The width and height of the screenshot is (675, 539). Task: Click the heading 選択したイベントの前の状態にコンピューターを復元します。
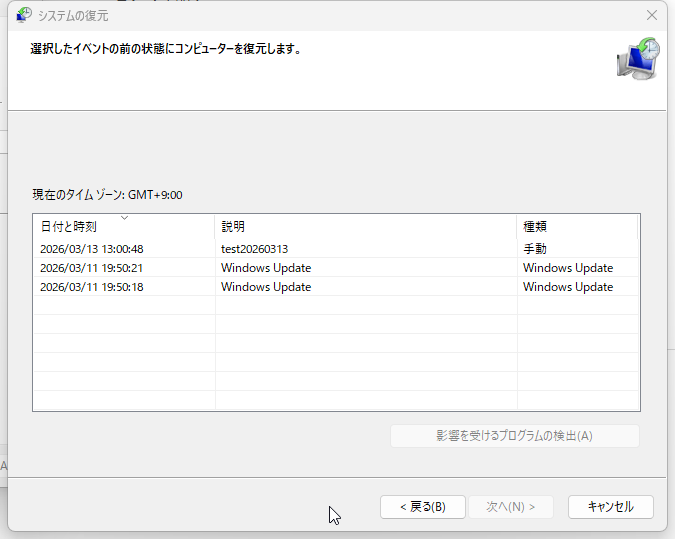[x=166, y=49]
